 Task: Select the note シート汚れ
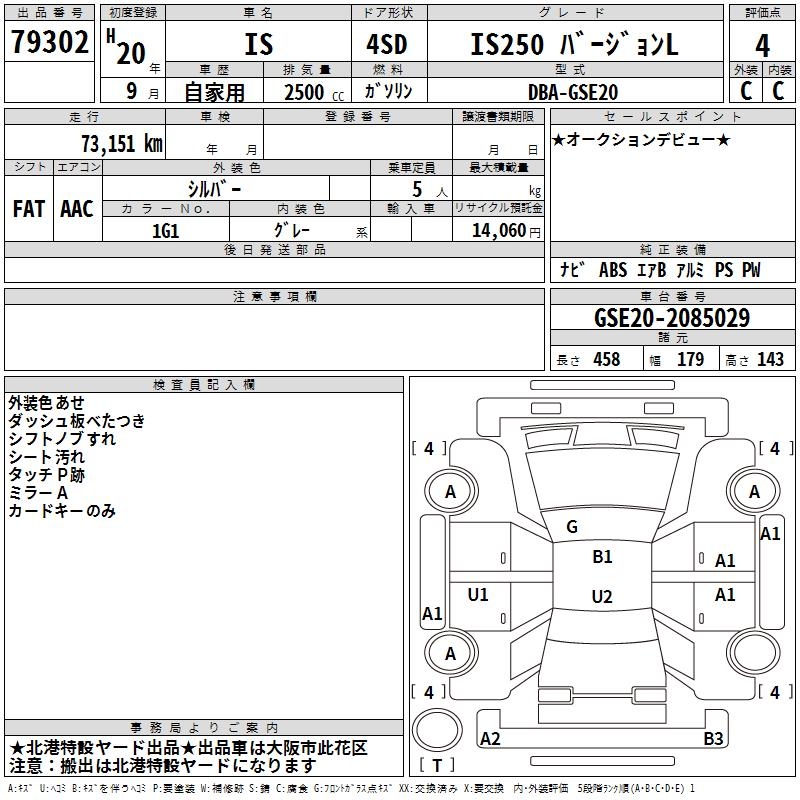(46, 457)
